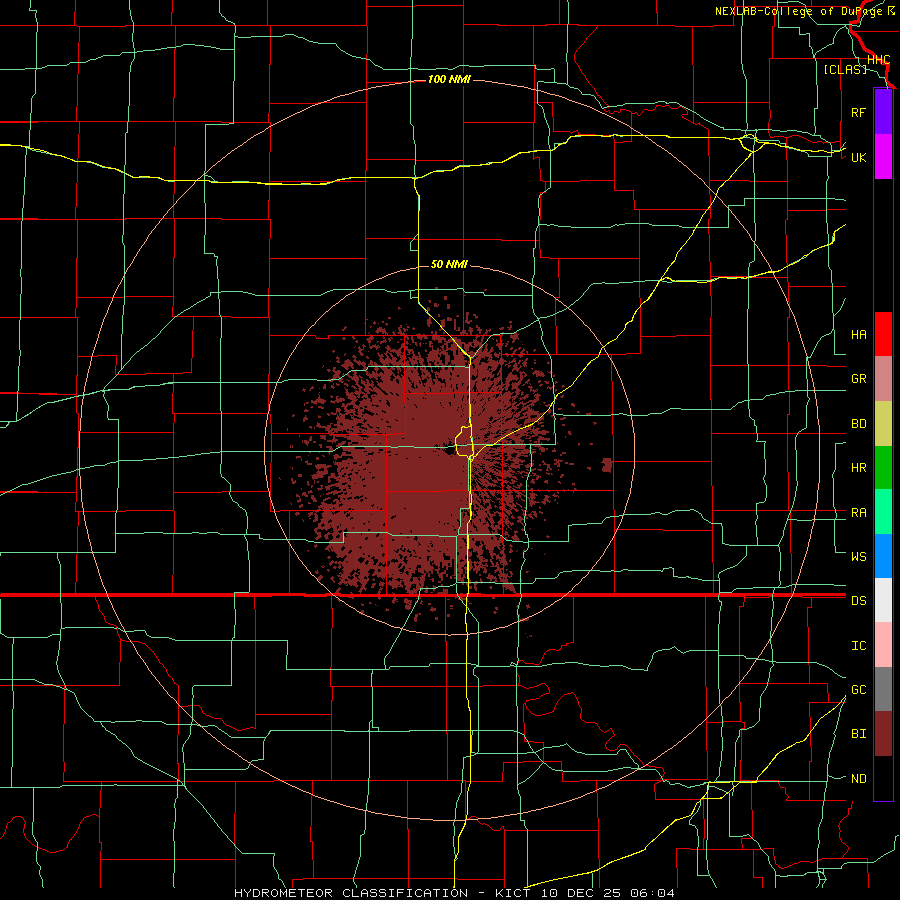Viewport: 900px width, 900px height.
Task: Click the HYDROMETEOR CLASSIFICATION title text
Action: [x=351, y=893]
